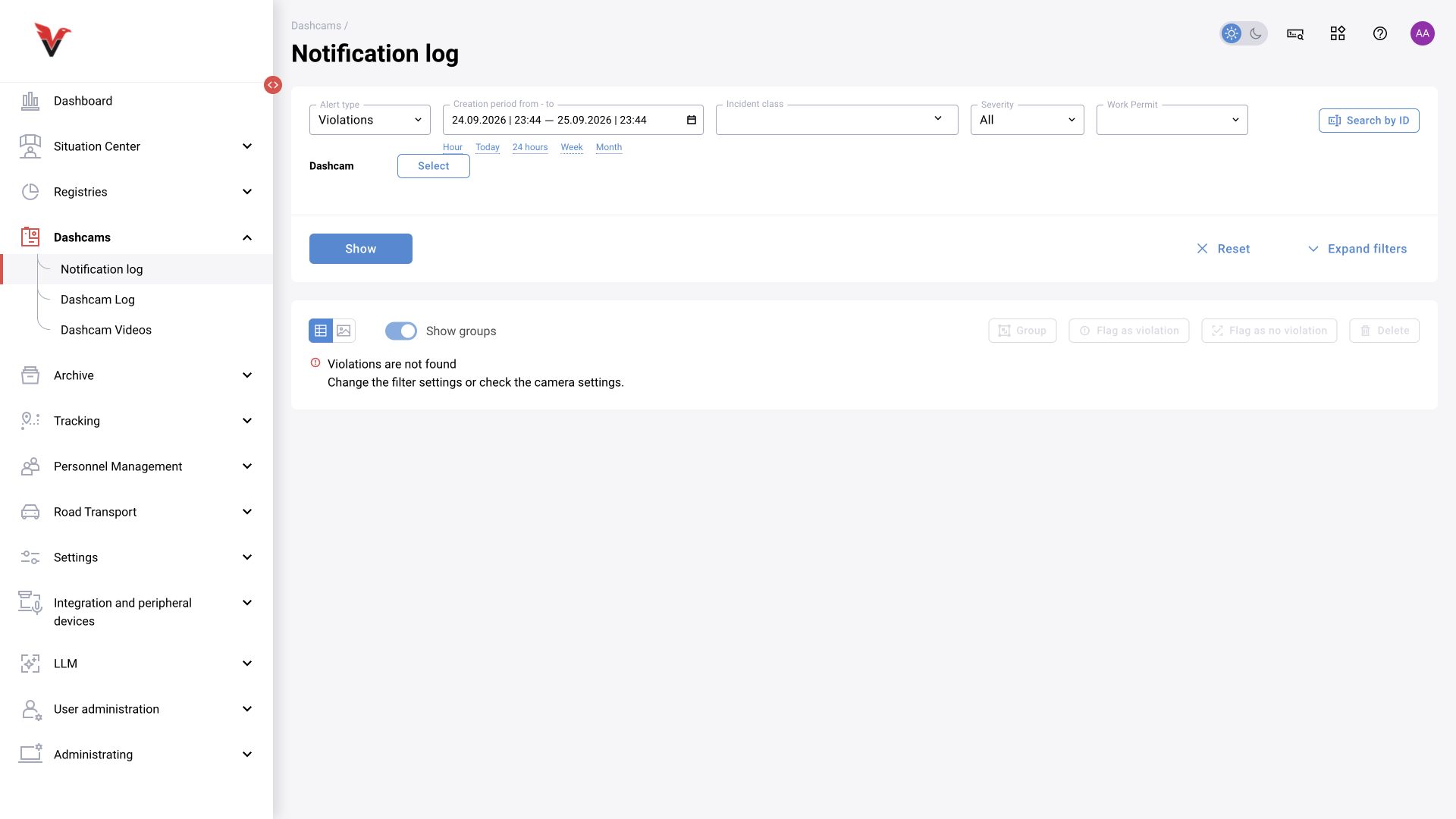Toggle the Show groups switch
Viewport: 1456px width, 819px height.
click(x=401, y=331)
